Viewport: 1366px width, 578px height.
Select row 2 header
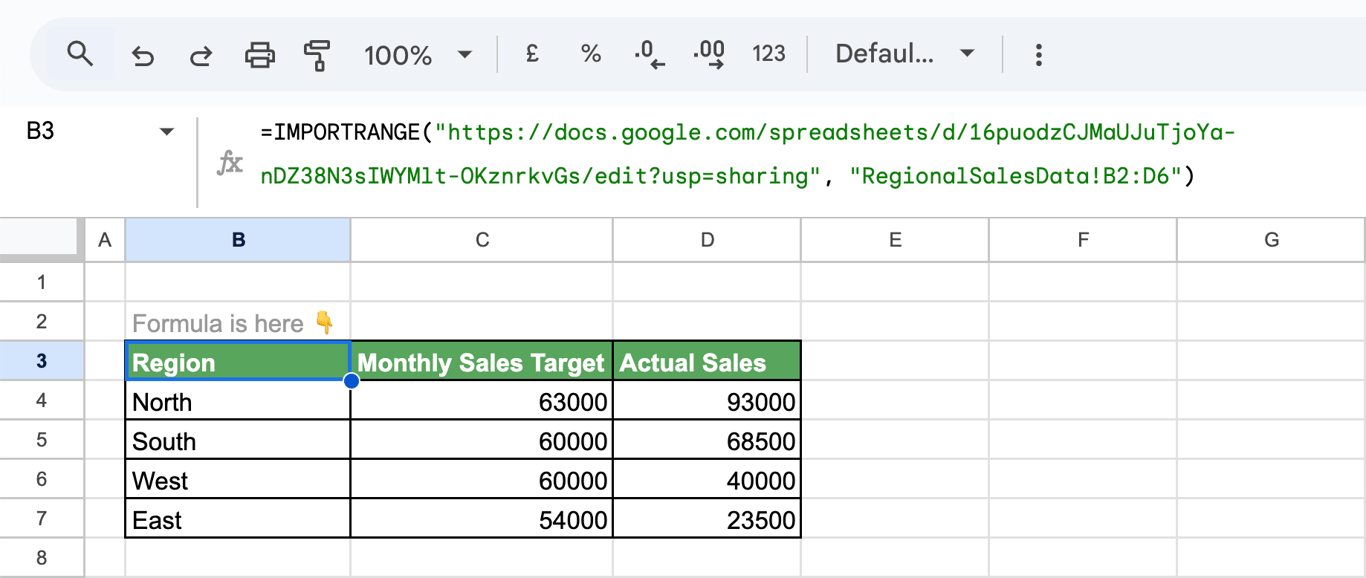point(42,322)
